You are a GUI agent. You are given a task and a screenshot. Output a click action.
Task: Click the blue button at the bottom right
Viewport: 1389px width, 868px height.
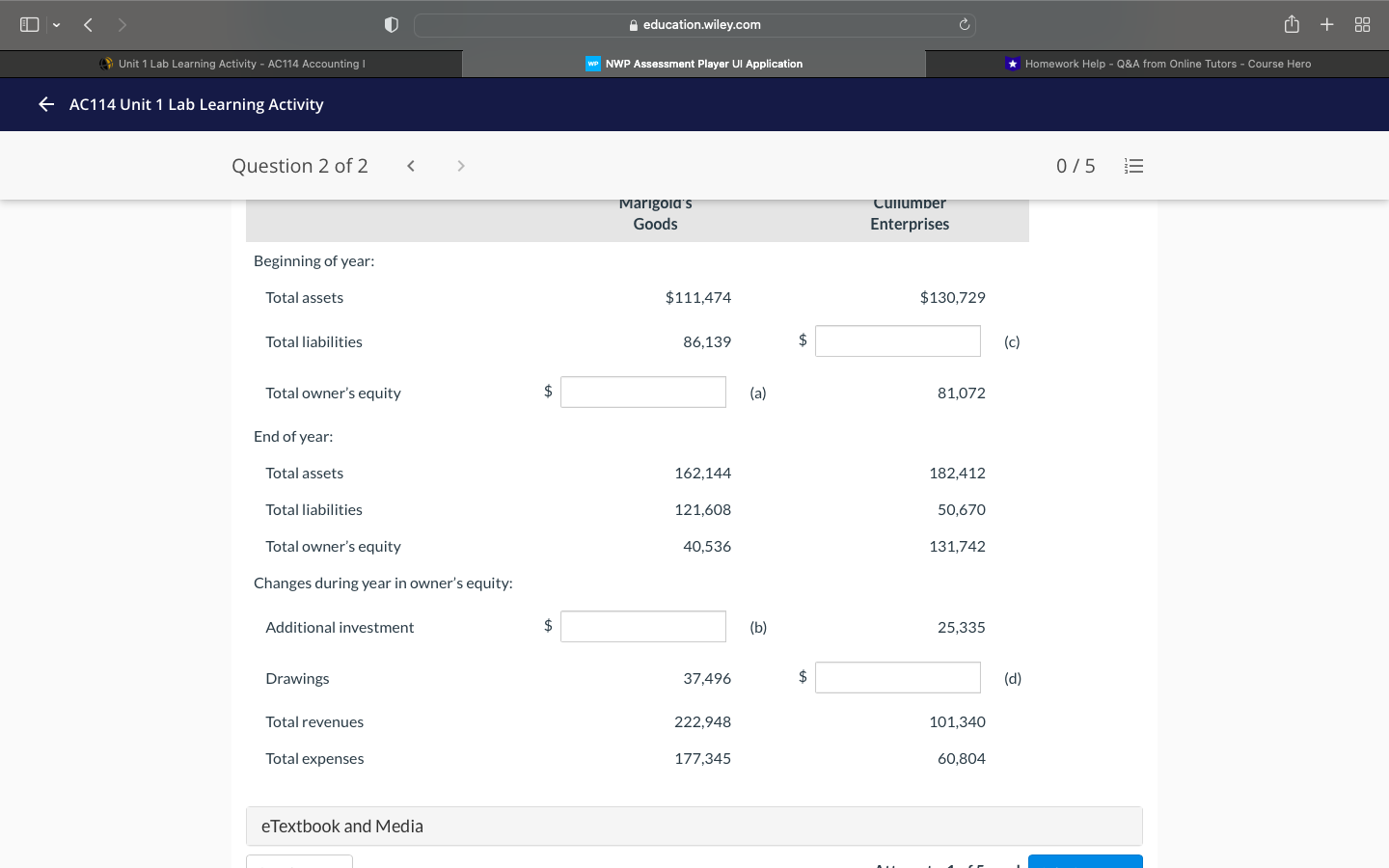tap(1085, 863)
